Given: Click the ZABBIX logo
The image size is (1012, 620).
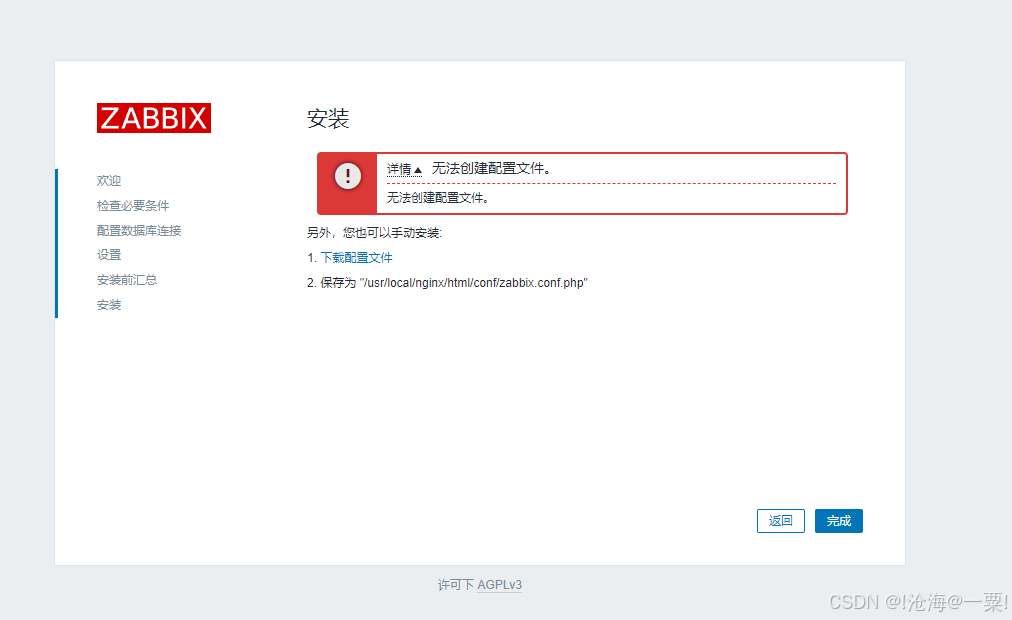Looking at the screenshot, I should [154, 118].
